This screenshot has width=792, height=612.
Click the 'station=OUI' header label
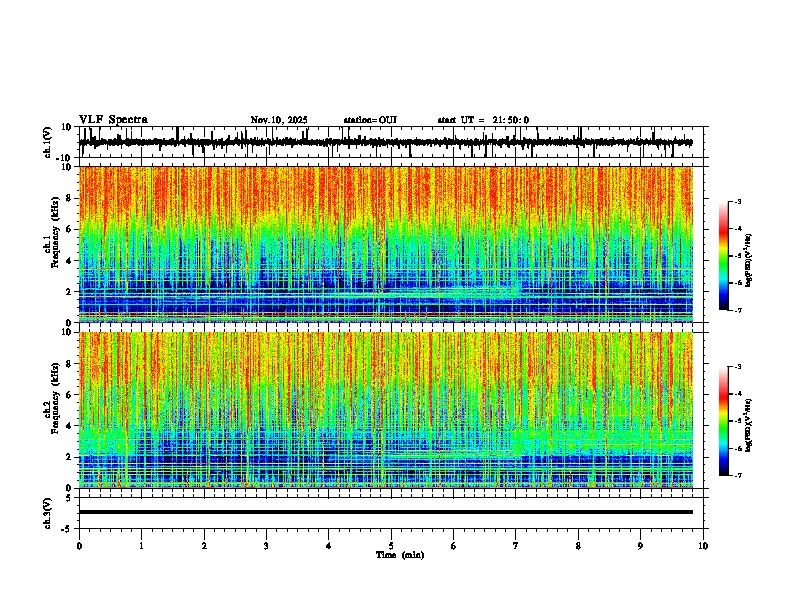370,120
